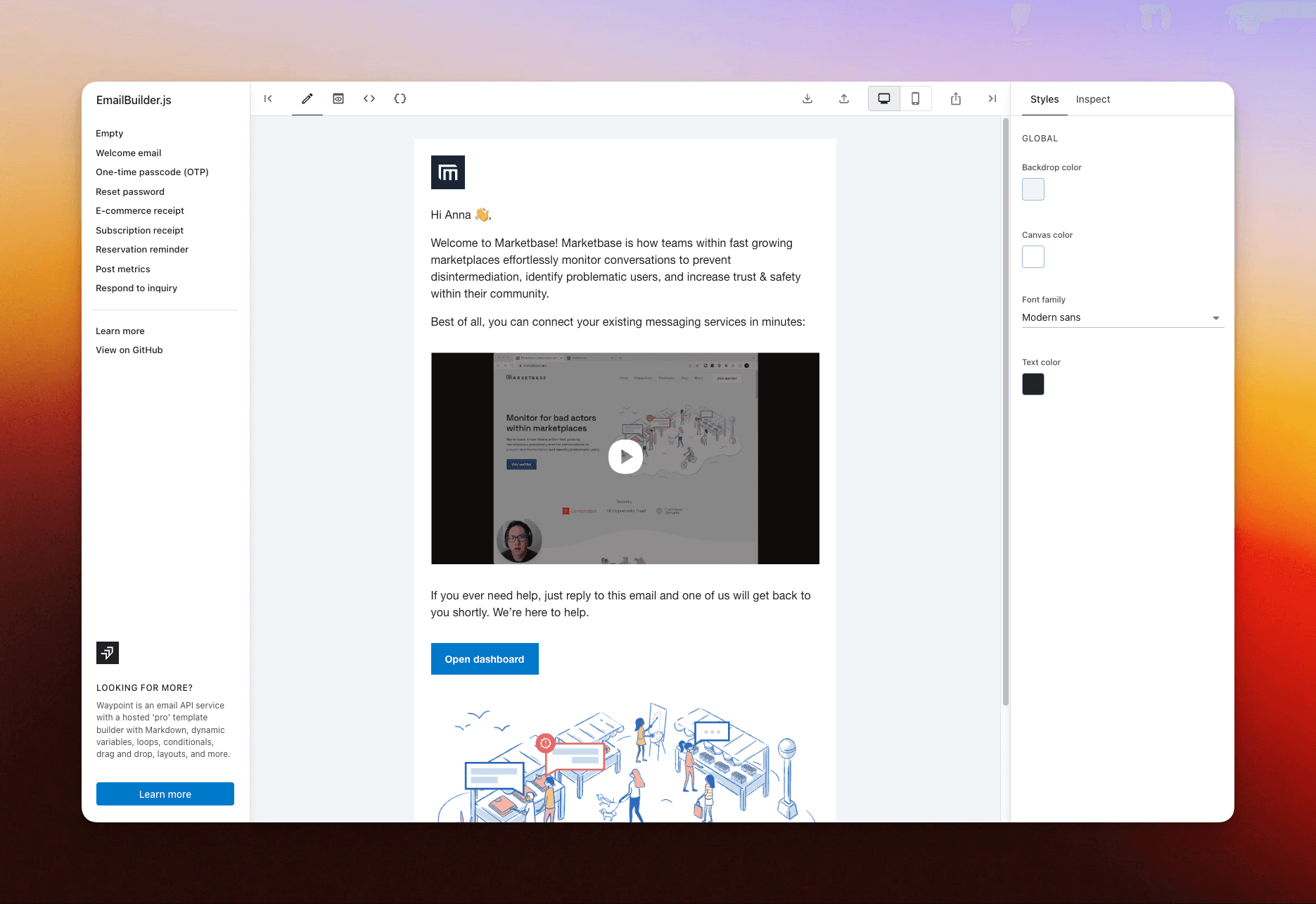Click the Waypoint logo icon
The image size is (1316, 904).
pos(108,653)
